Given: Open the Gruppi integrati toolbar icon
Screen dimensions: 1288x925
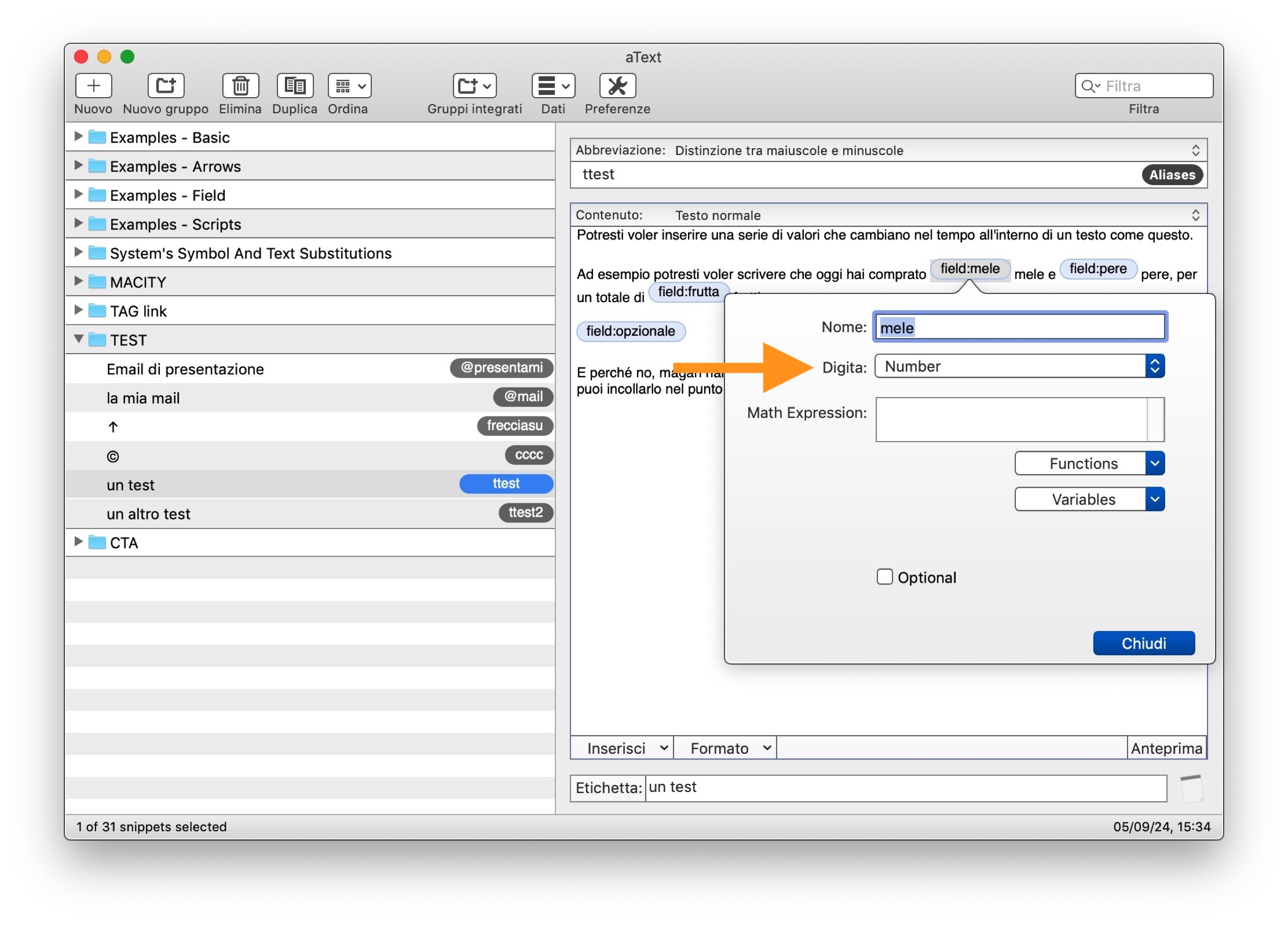Looking at the screenshot, I should point(474,86).
